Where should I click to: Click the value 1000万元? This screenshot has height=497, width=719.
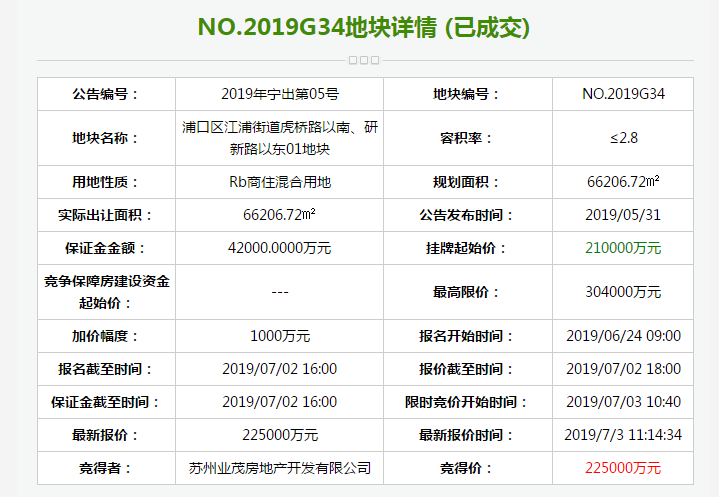coord(280,336)
